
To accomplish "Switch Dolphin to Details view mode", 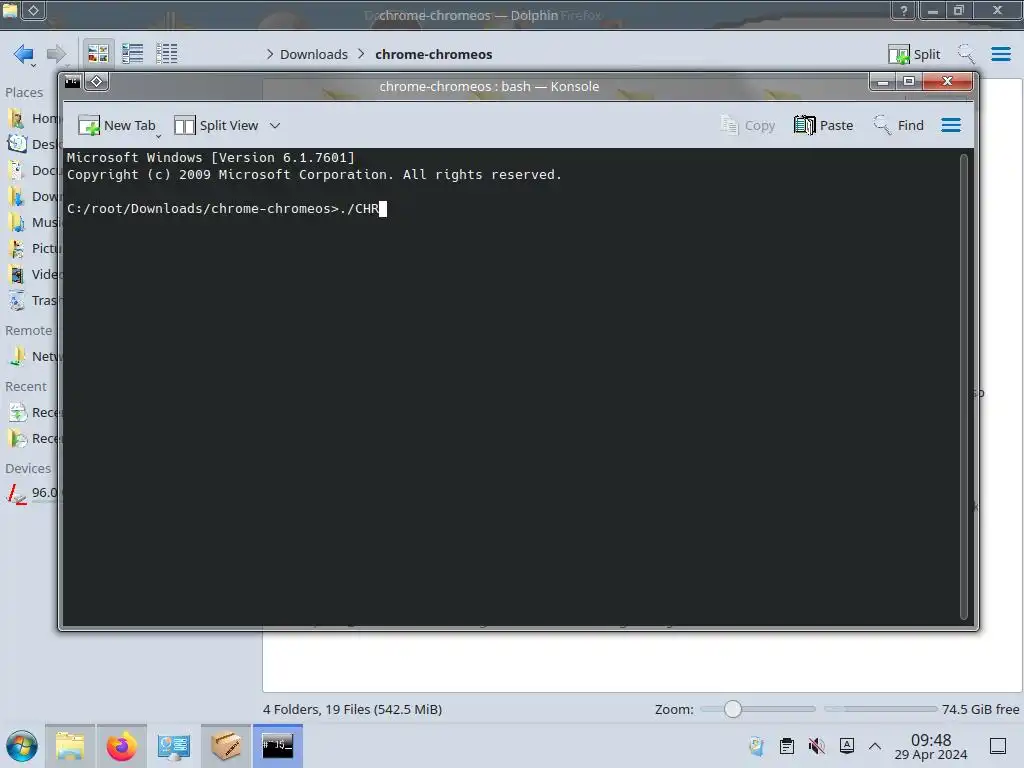I will (x=167, y=54).
